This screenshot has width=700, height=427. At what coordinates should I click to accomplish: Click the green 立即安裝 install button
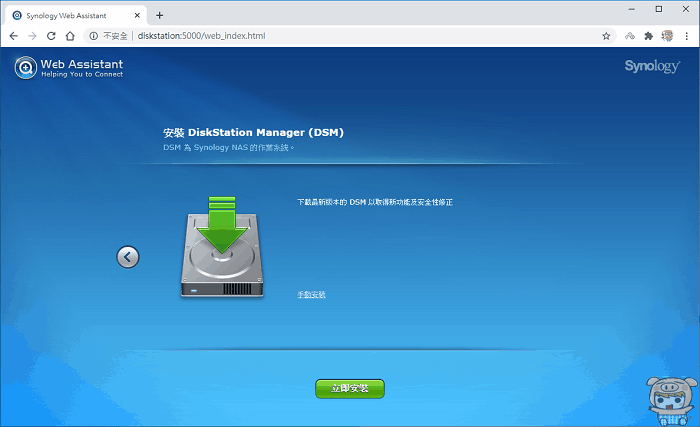coord(350,388)
